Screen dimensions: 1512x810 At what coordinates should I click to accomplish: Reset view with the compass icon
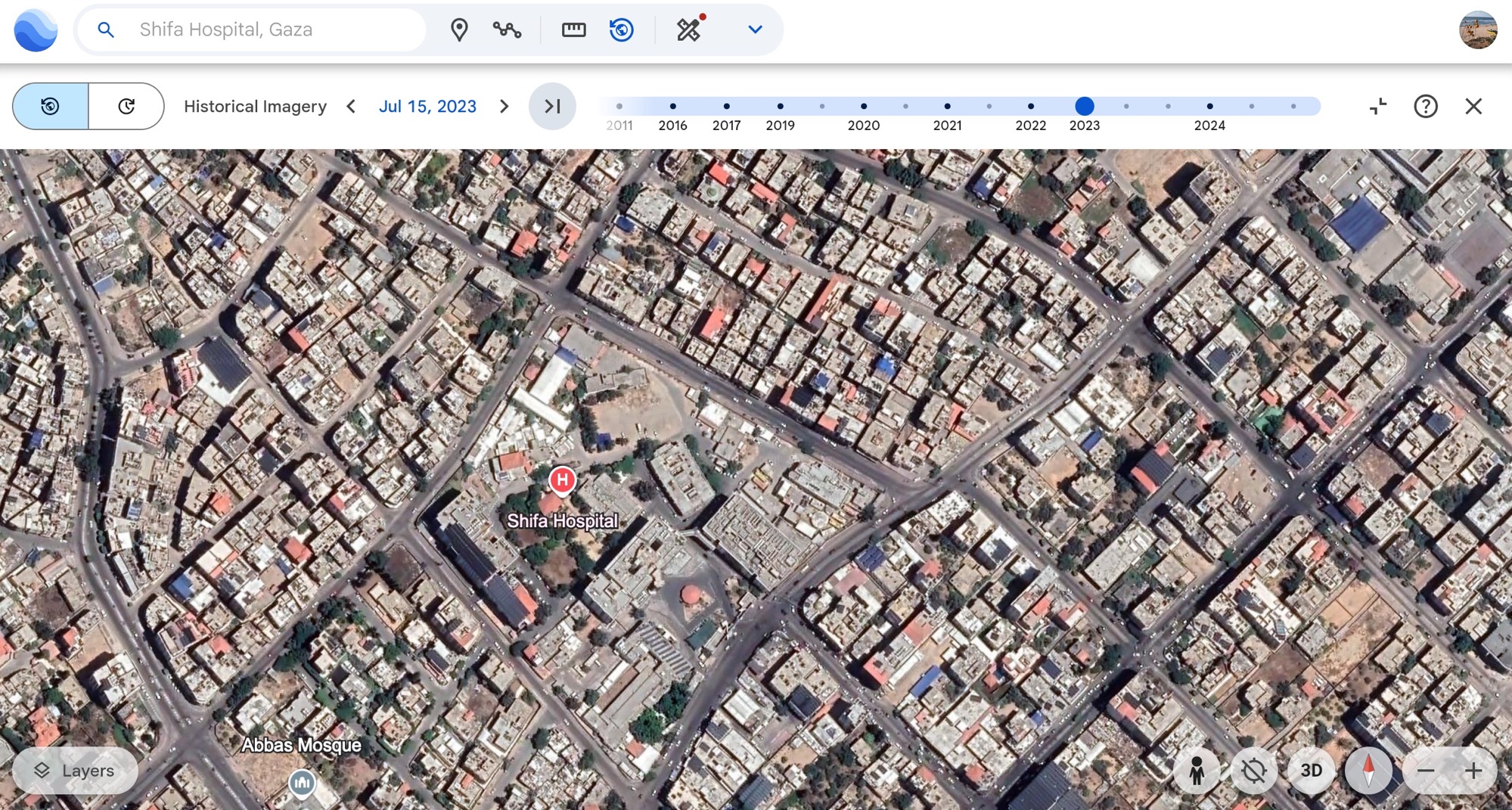[1368, 771]
